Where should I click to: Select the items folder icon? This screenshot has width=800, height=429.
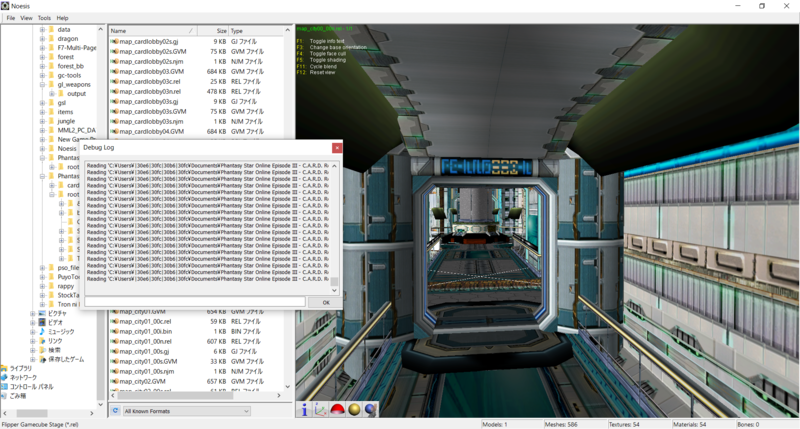(x=51, y=112)
